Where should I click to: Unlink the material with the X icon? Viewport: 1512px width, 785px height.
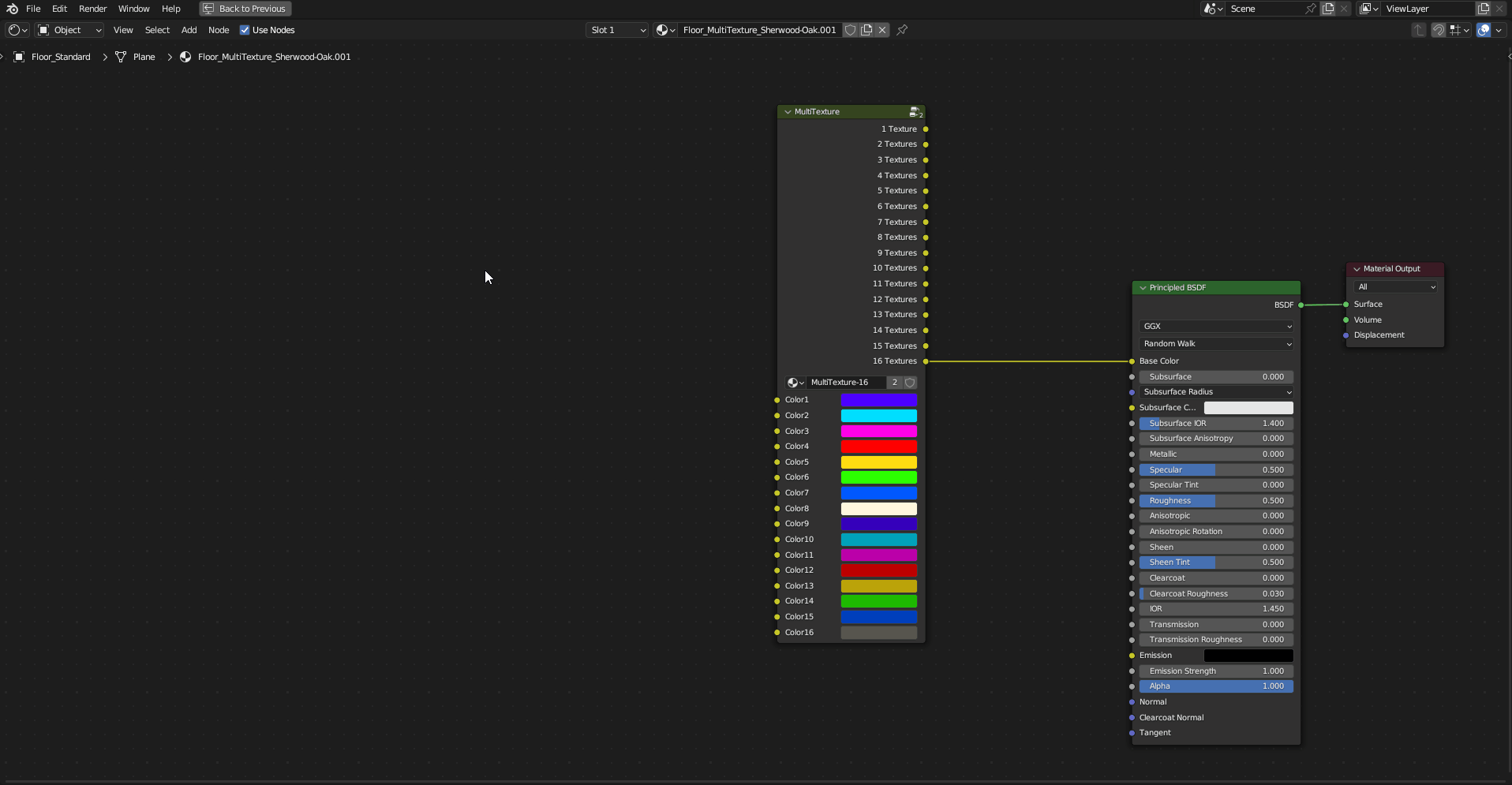(882, 30)
